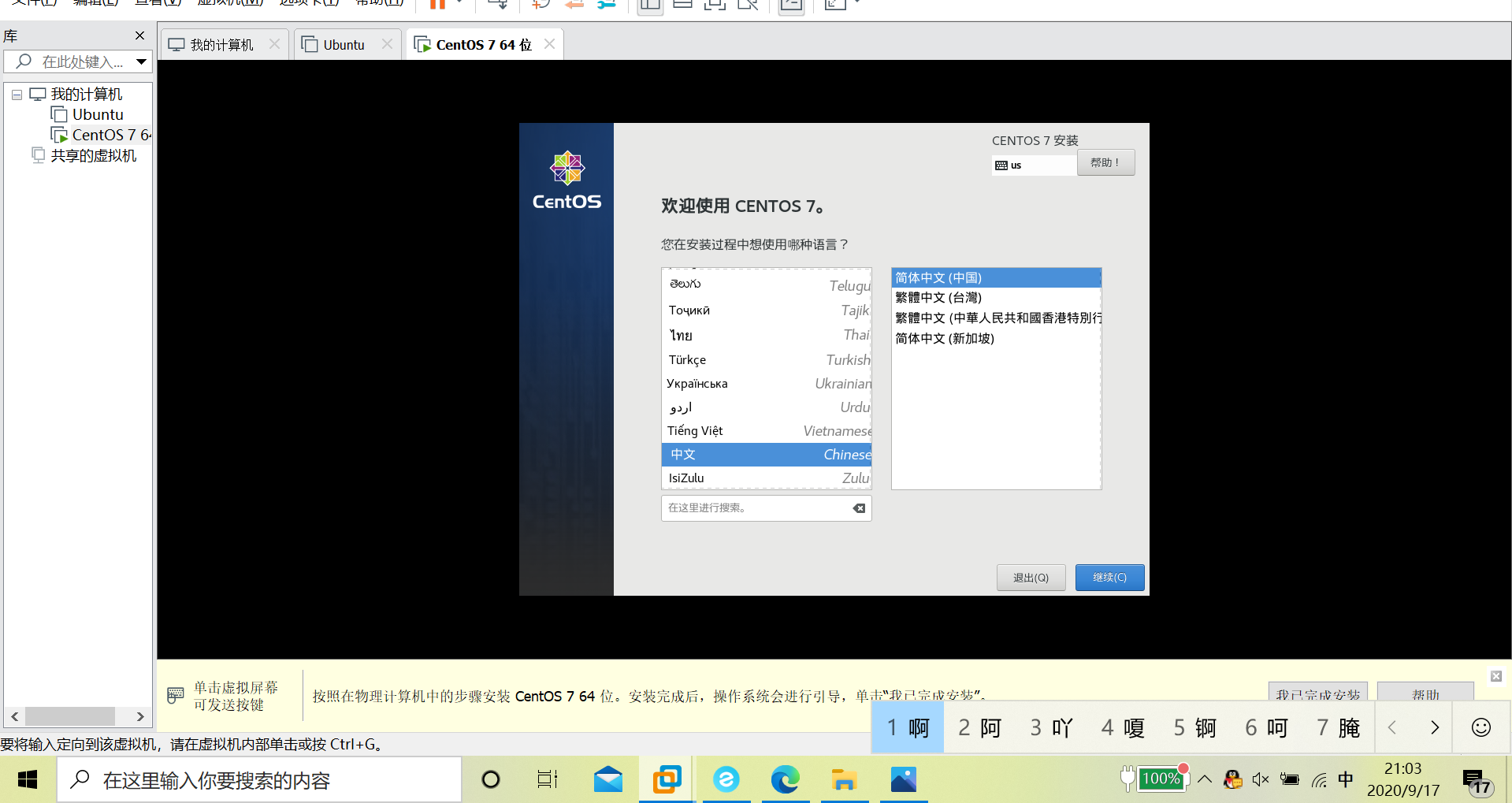Click the muted volume tray icon
1512x803 pixels.
click(1261, 780)
